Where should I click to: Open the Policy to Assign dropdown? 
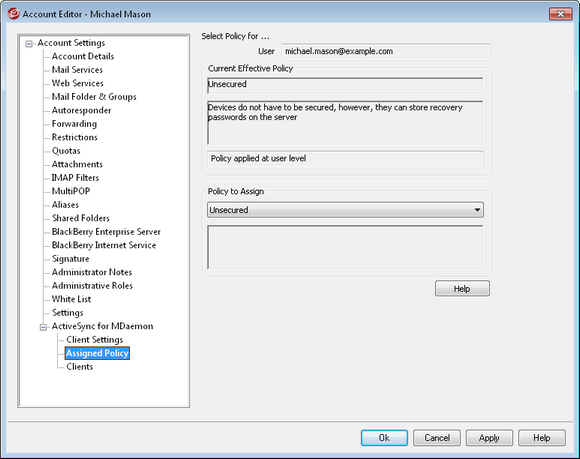coord(345,210)
